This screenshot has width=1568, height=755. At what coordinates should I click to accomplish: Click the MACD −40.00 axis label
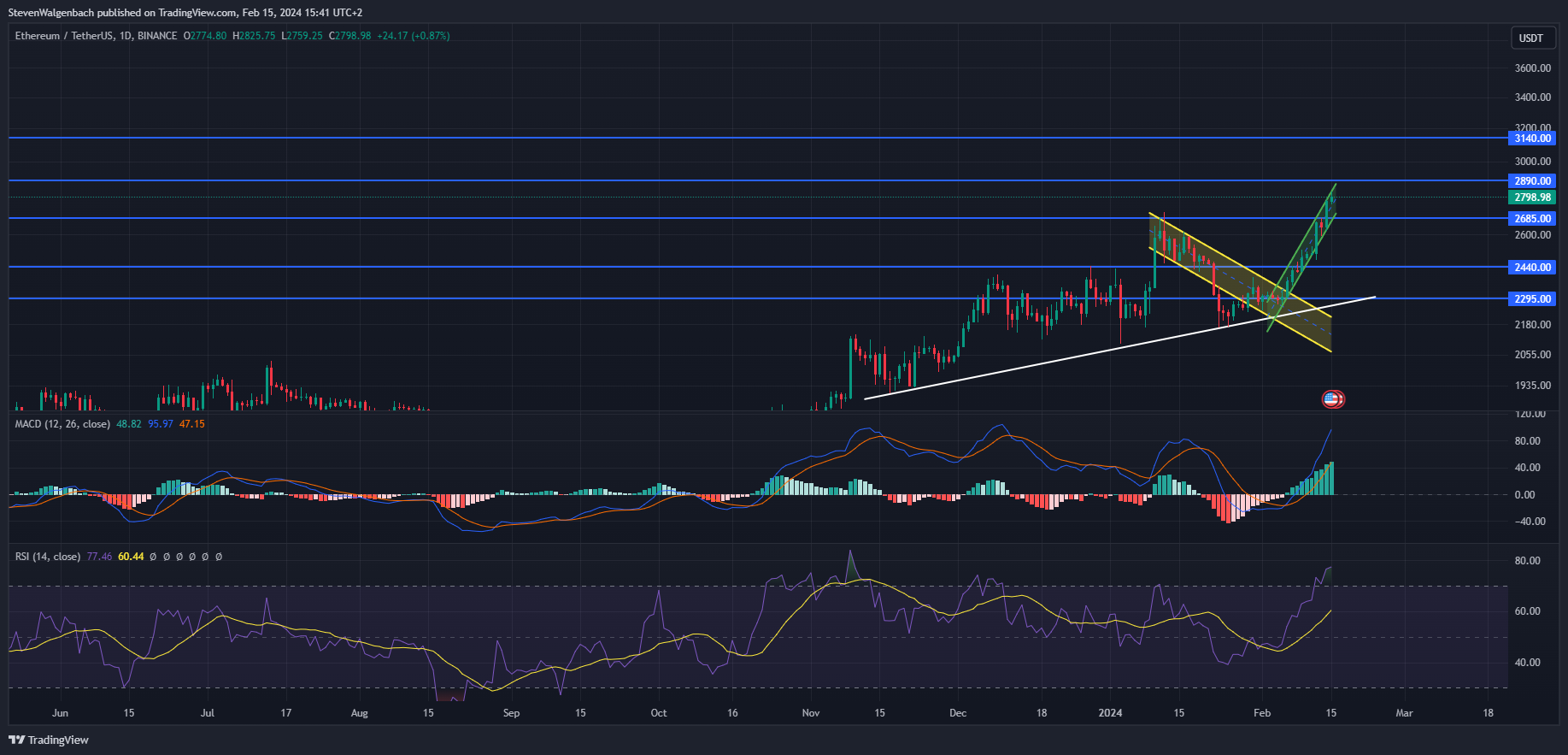pyautogui.click(x=1530, y=522)
